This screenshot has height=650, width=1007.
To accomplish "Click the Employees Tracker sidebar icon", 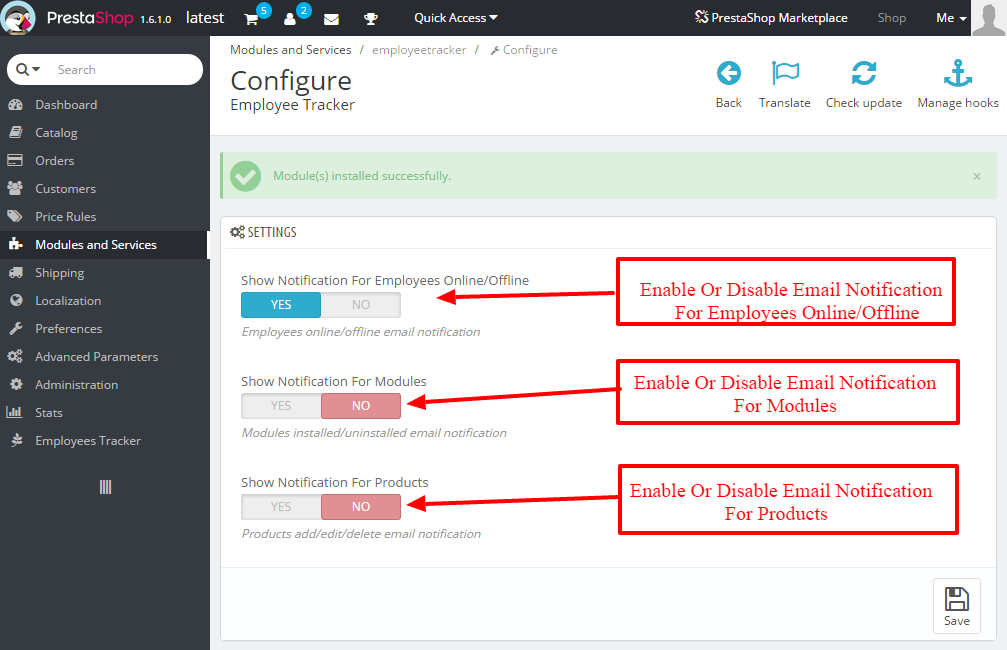I will (x=16, y=440).
